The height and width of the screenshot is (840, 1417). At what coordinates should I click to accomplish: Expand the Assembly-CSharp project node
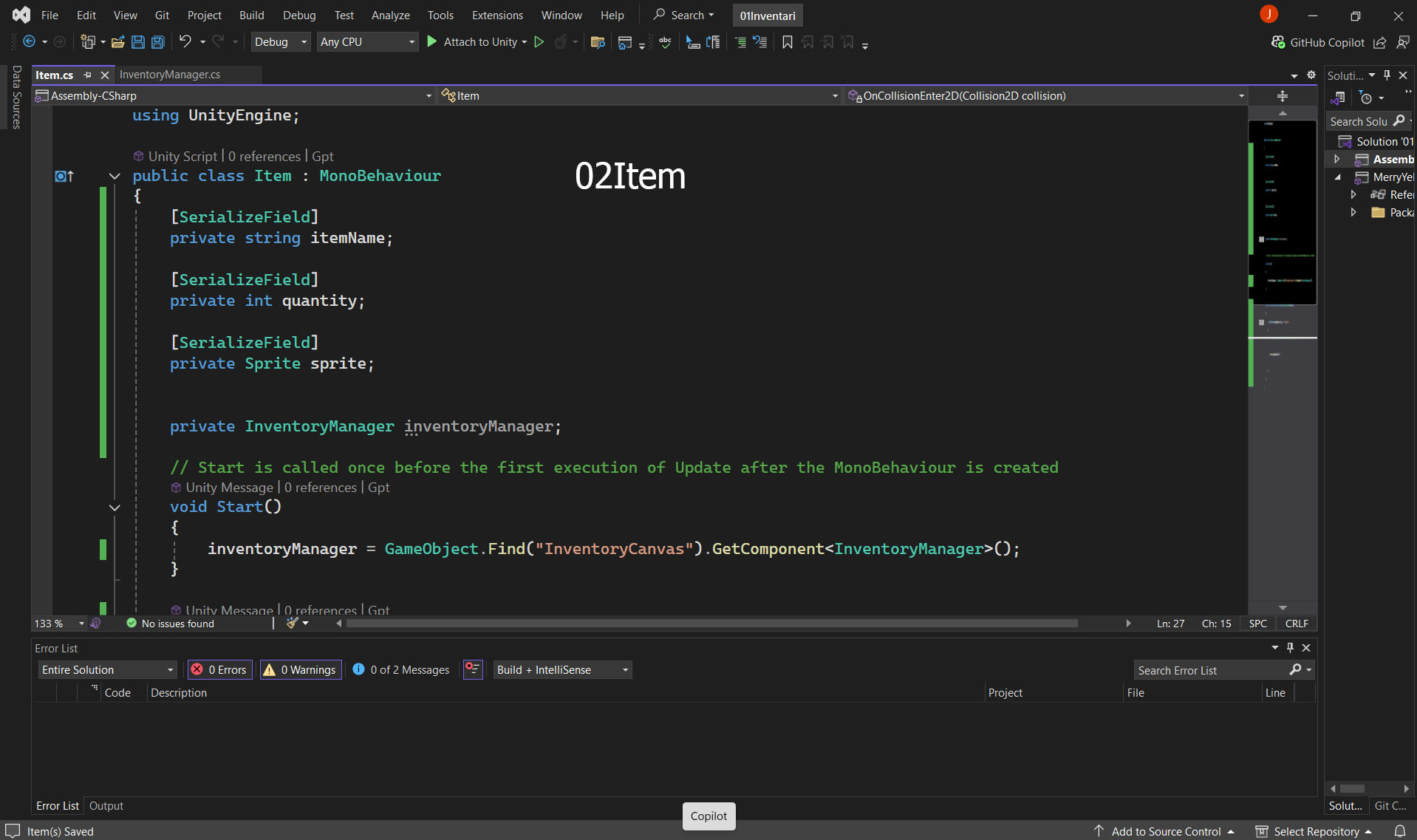(1336, 159)
